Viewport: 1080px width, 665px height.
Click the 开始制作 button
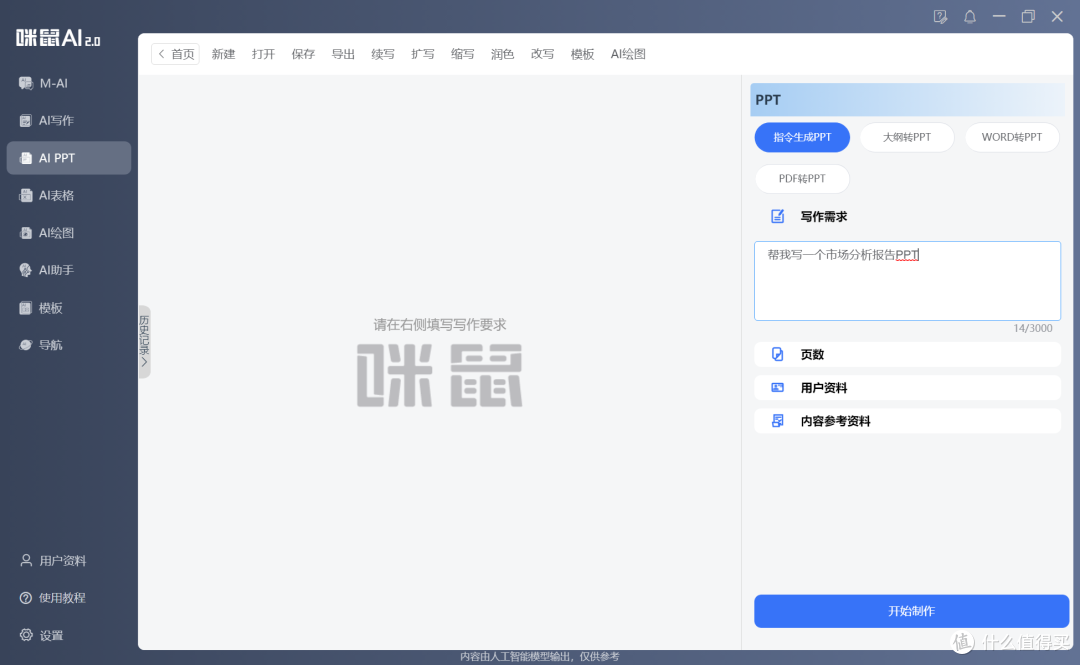(x=911, y=611)
